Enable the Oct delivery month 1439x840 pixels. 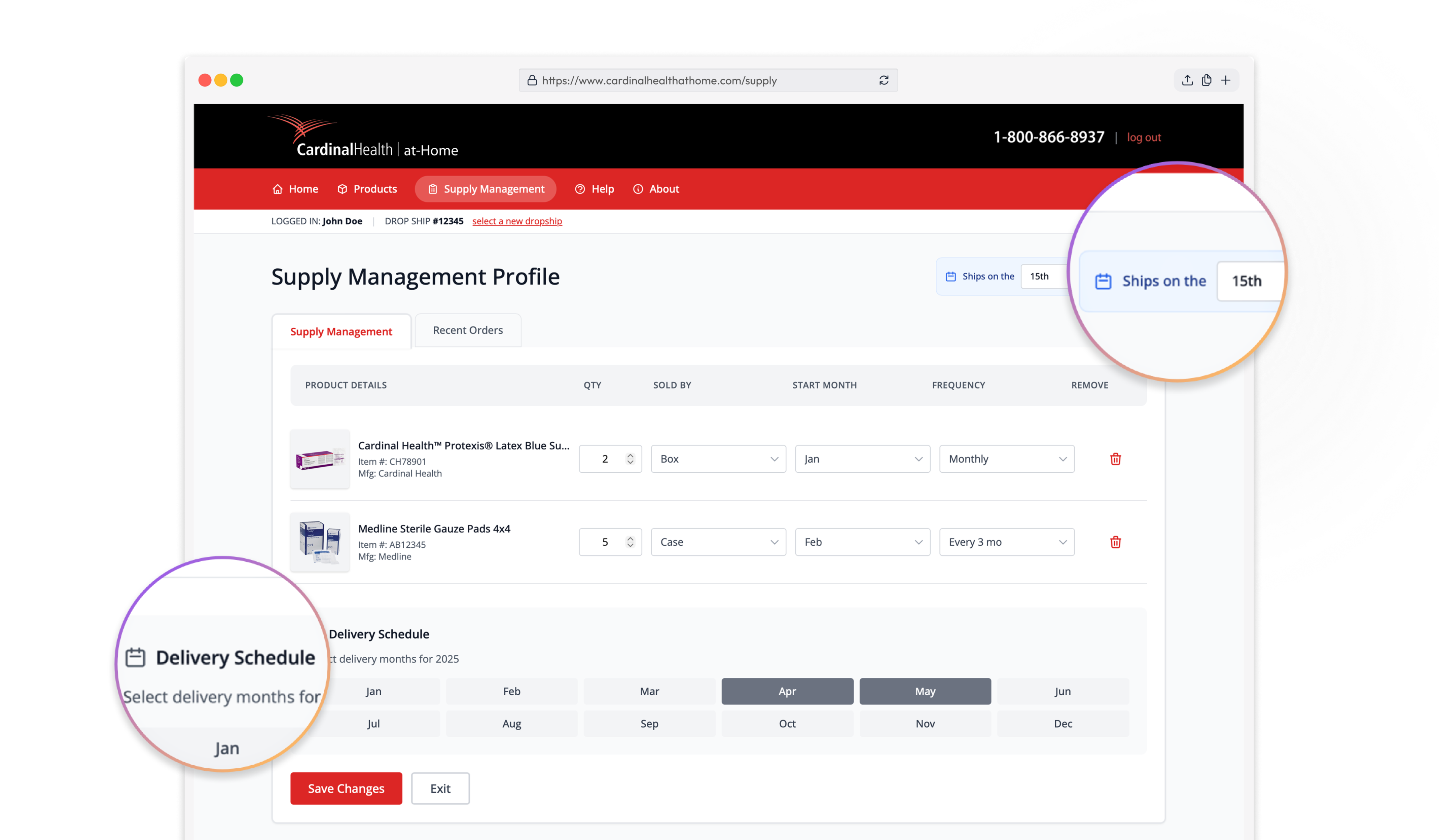point(787,724)
